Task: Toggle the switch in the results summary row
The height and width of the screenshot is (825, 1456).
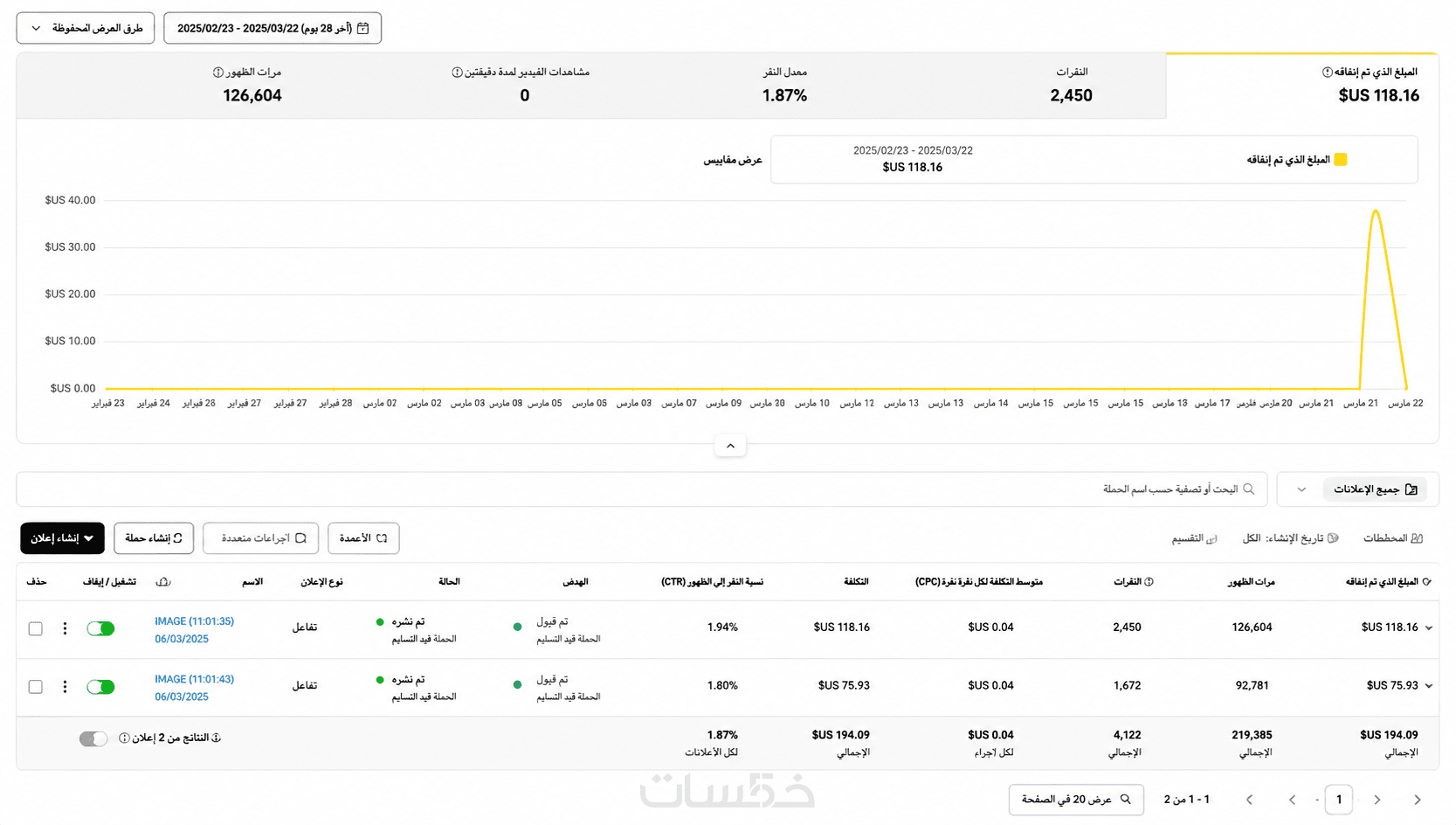Action: [93, 738]
